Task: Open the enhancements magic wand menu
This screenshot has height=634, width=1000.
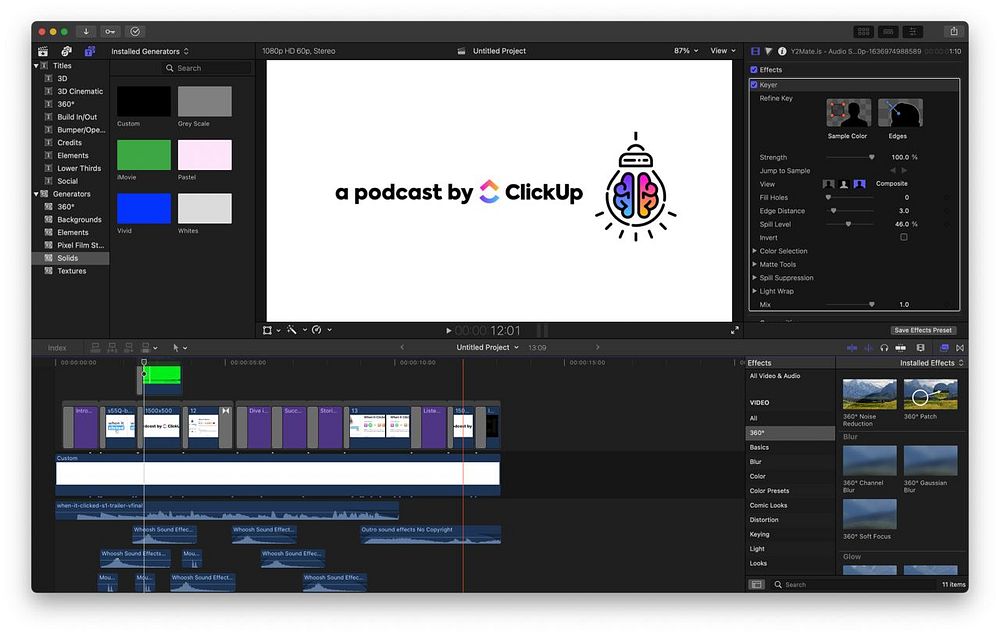Action: click(x=296, y=330)
